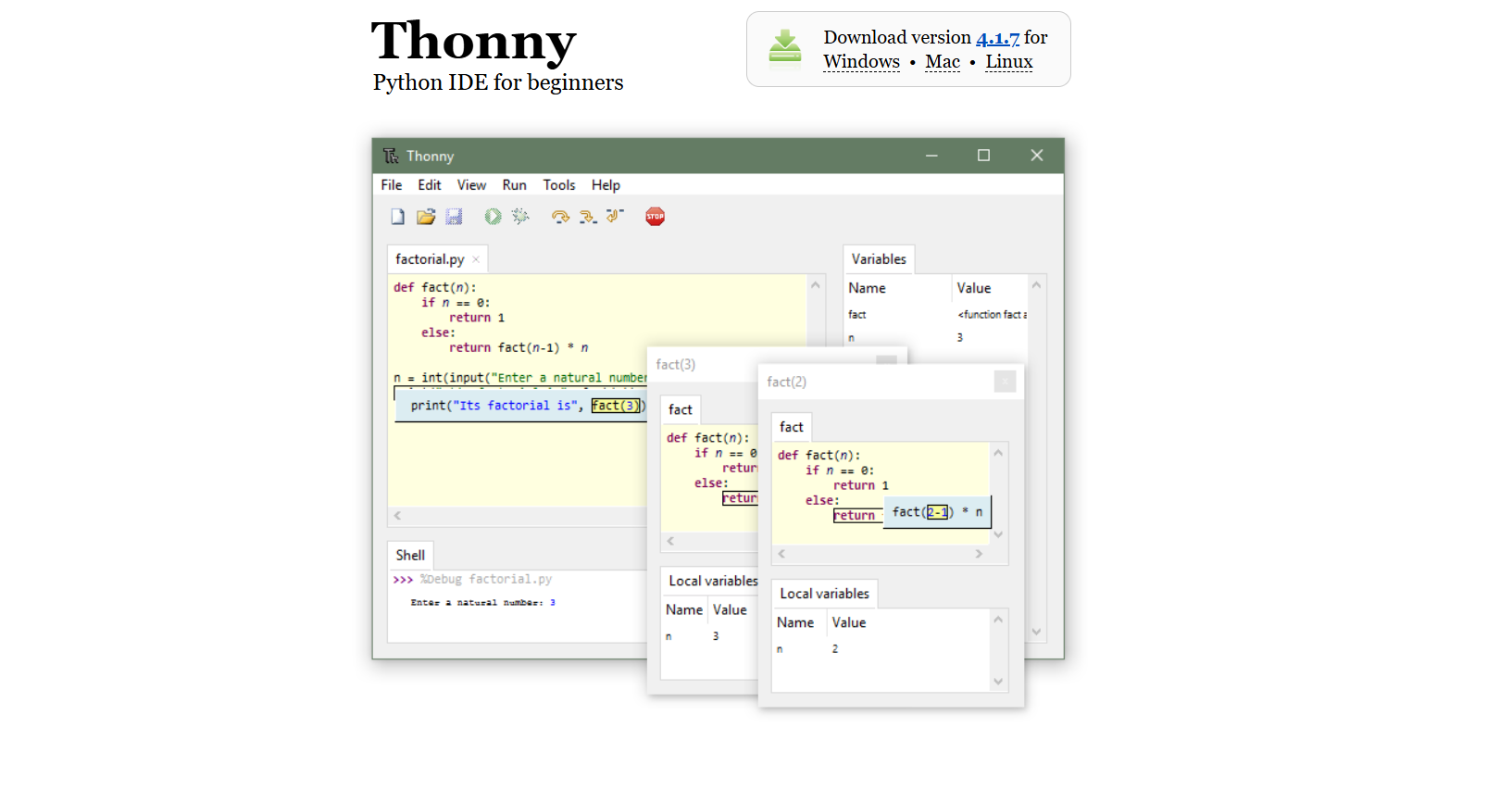Click editor horizontal scrollbar left arrow
Screen dimensions: 1512x790
pos(397,516)
